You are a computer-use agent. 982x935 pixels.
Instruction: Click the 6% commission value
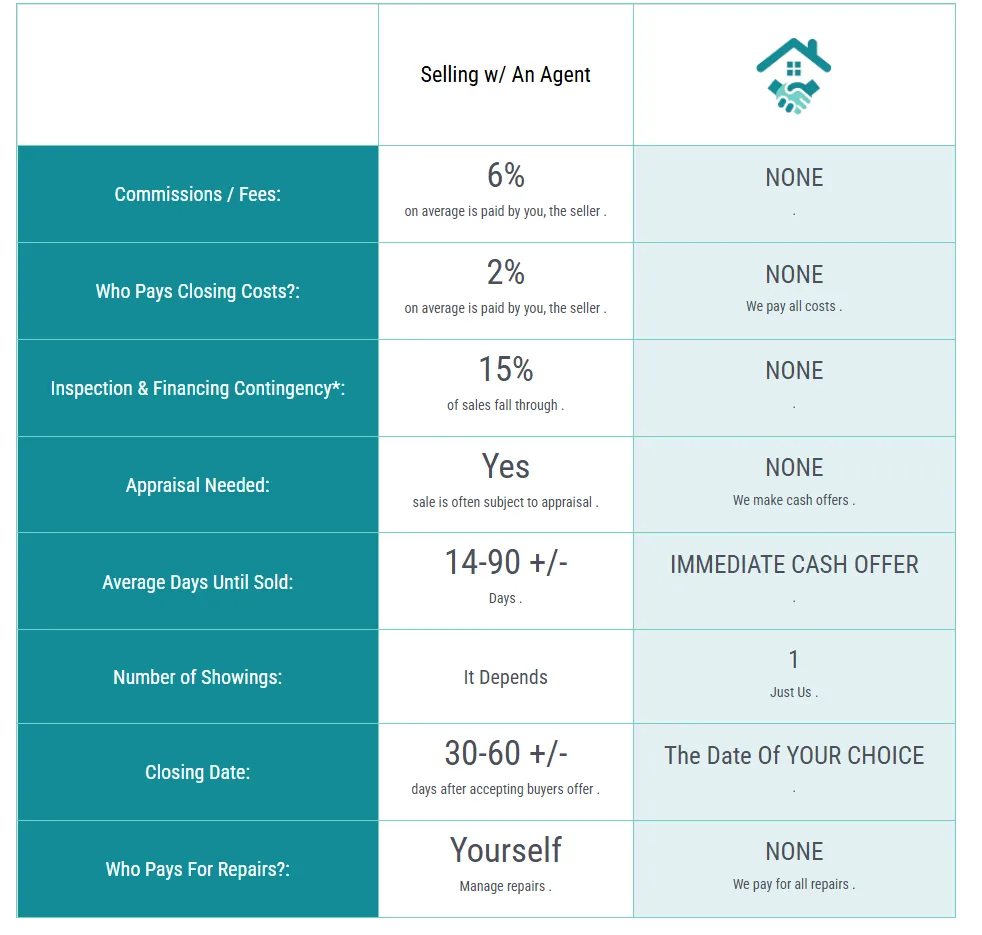(x=505, y=175)
